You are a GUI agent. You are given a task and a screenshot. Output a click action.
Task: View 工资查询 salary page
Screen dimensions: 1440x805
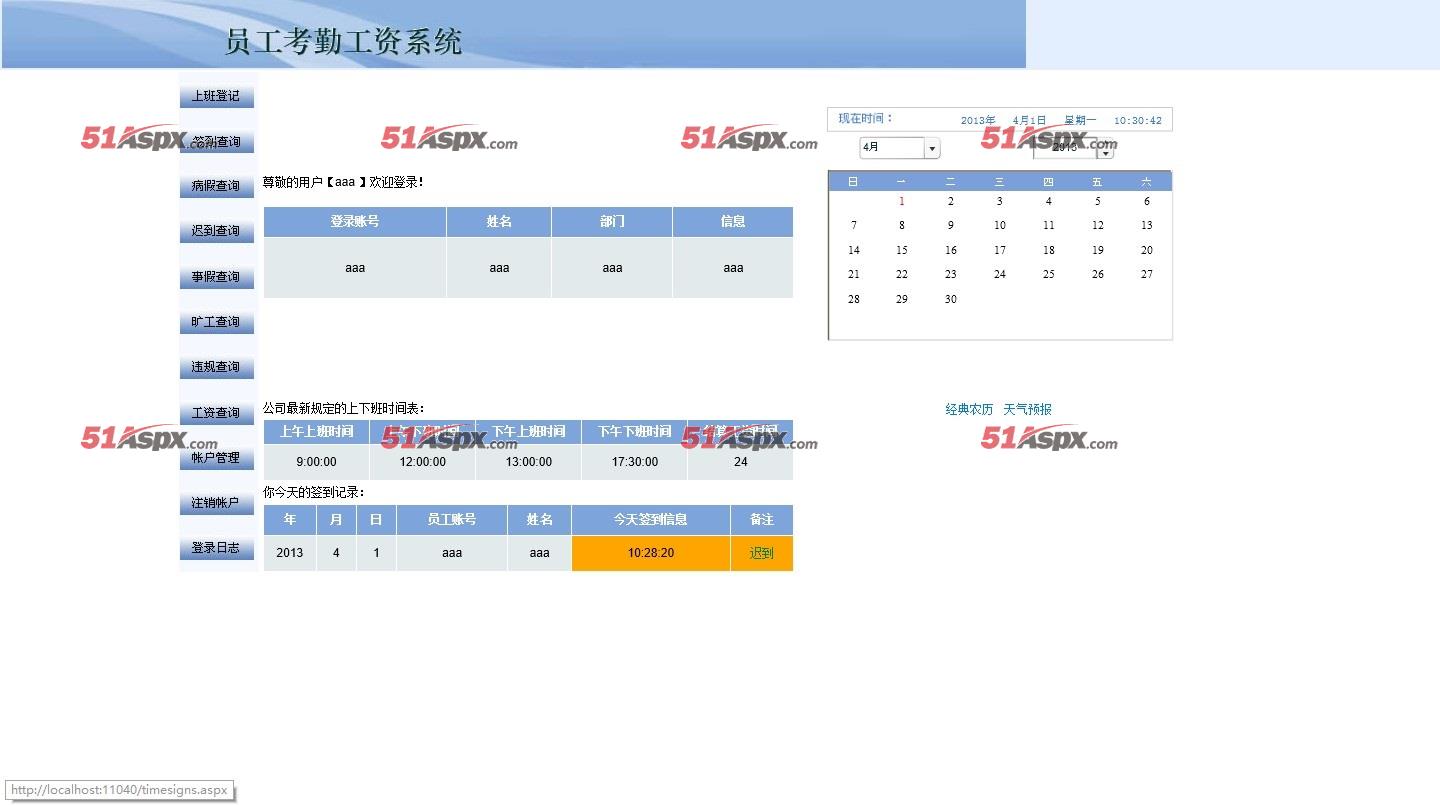click(216, 413)
